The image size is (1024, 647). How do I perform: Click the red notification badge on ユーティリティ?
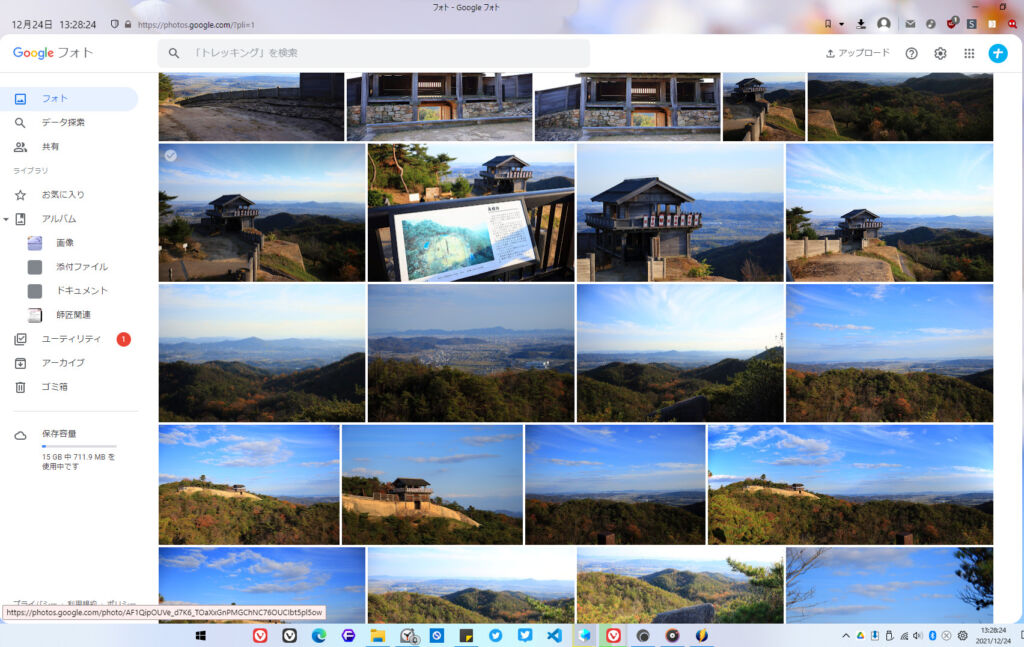coord(123,339)
